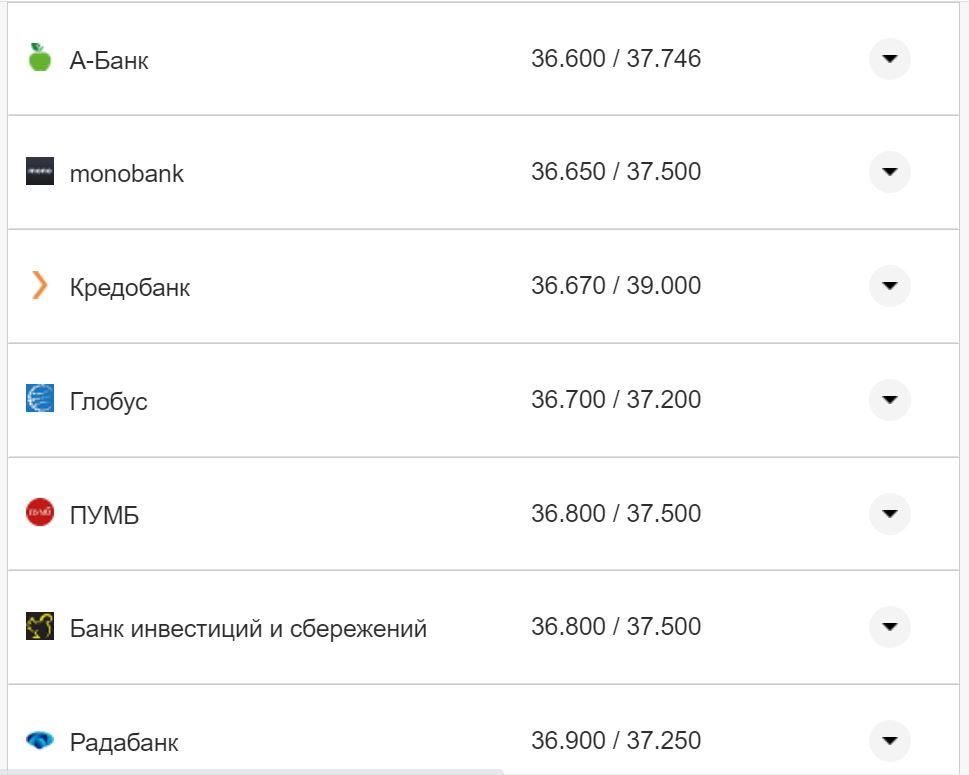The image size is (969, 775).
Task: Expand the monobank row arrow
Action: [890, 172]
